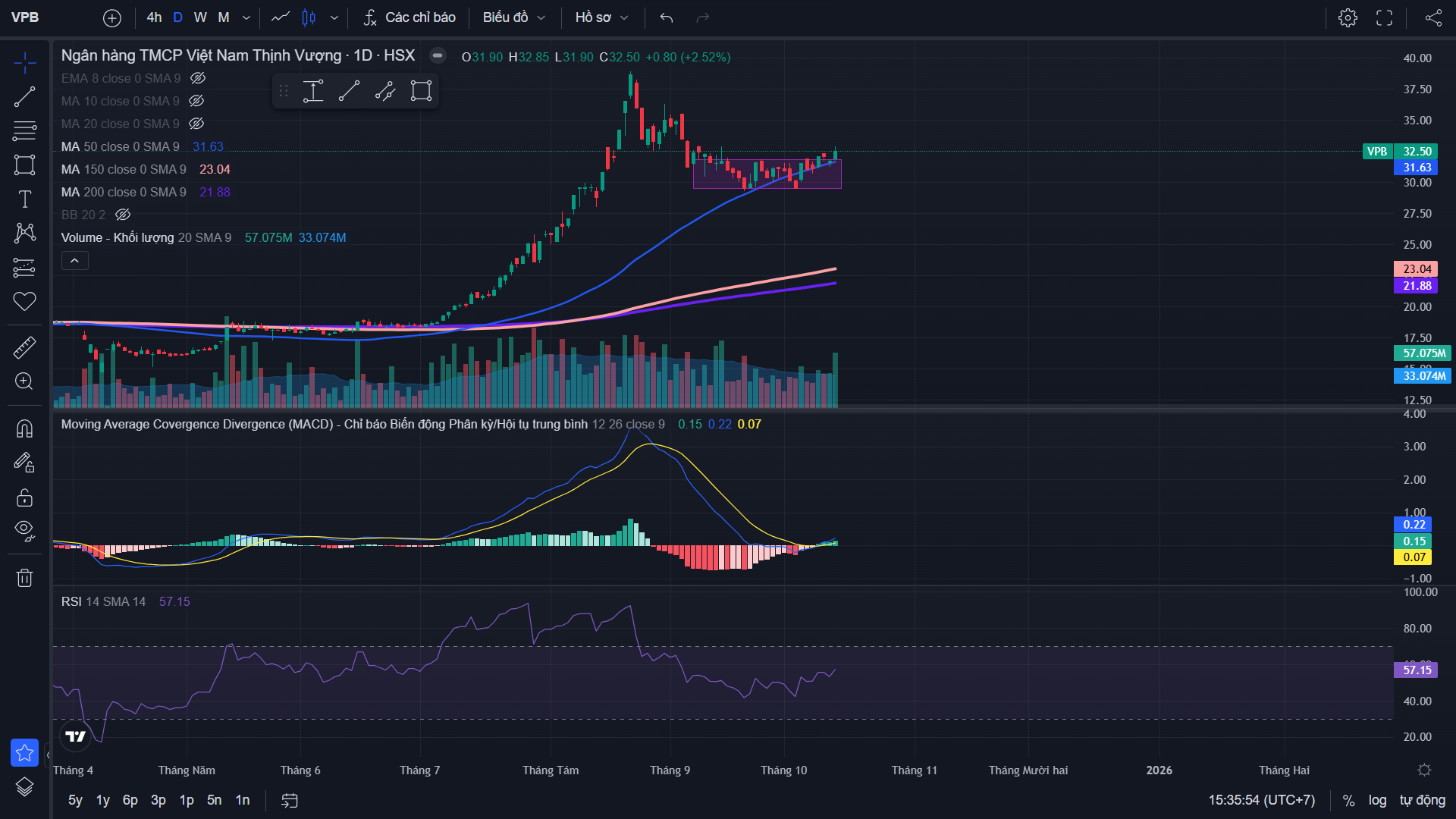1456x819 pixels.
Task: Open chart settings gear icon
Action: pos(1348,17)
